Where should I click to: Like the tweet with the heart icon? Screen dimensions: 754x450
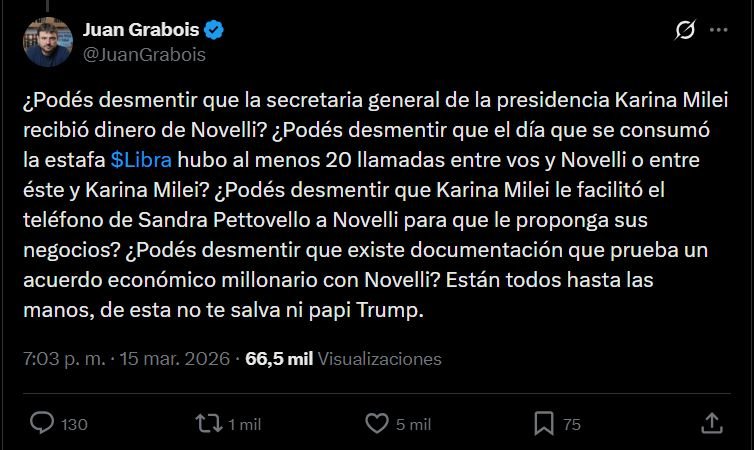tap(377, 423)
